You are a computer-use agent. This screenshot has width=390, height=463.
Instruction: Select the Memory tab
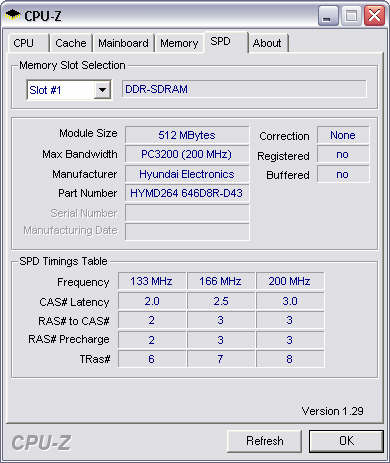click(179, 43)
